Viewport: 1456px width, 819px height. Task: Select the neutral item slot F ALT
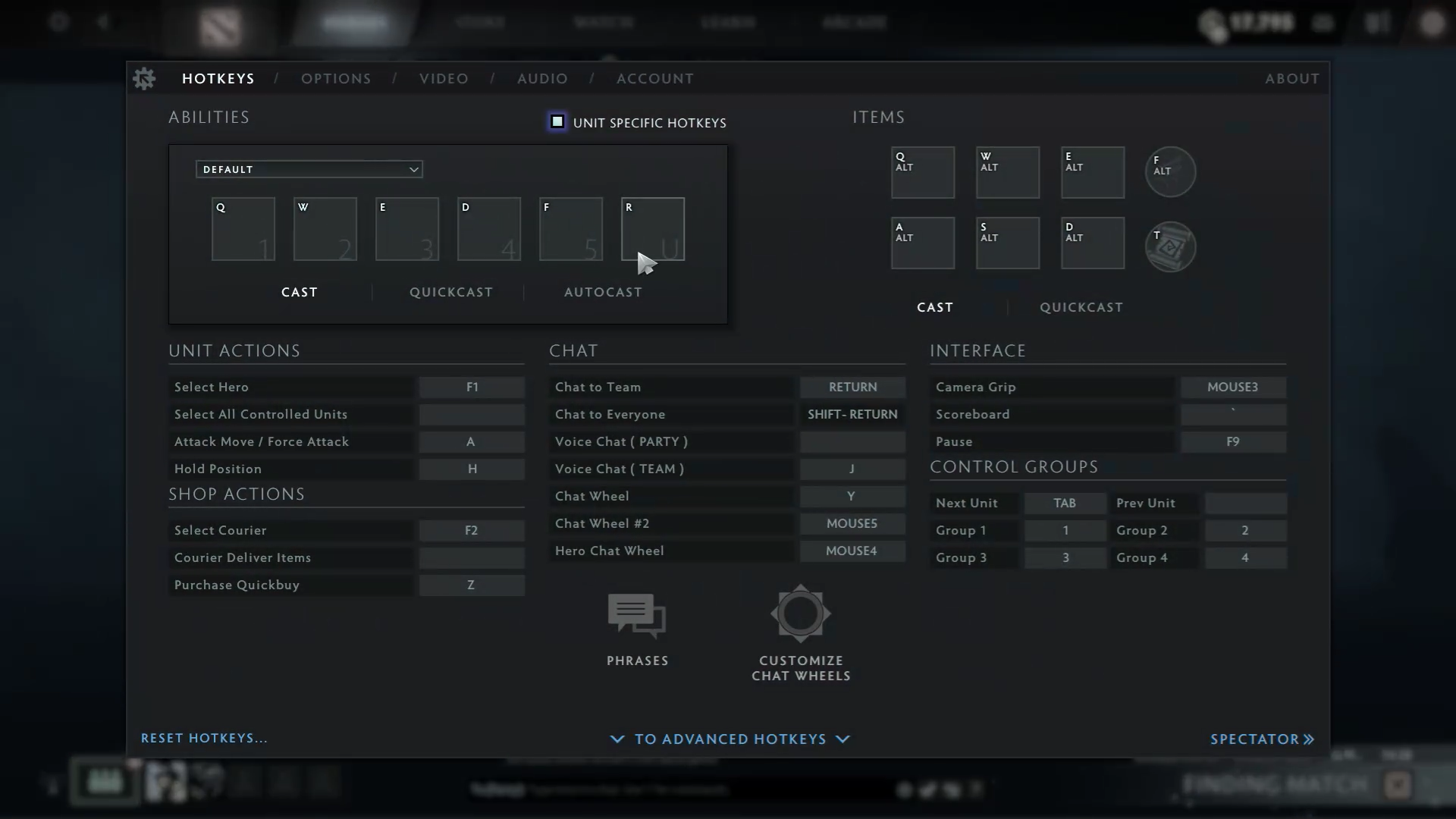tap(1170, 172)
